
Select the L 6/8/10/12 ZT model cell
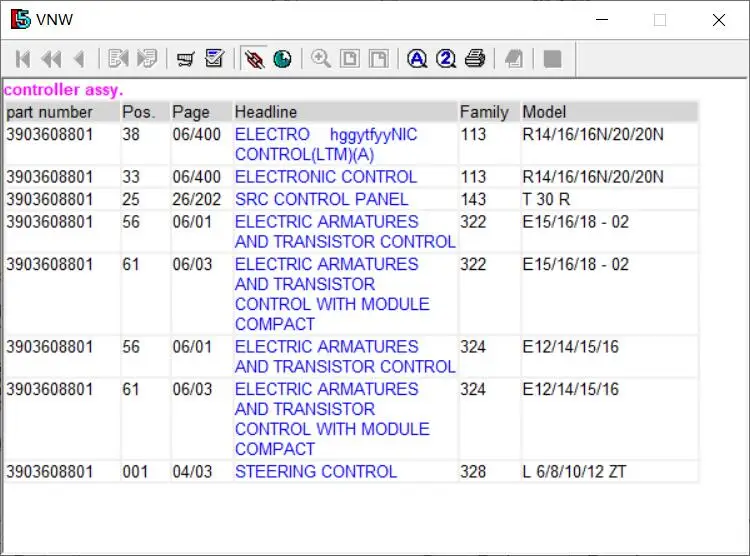click(x=574, y=472)
